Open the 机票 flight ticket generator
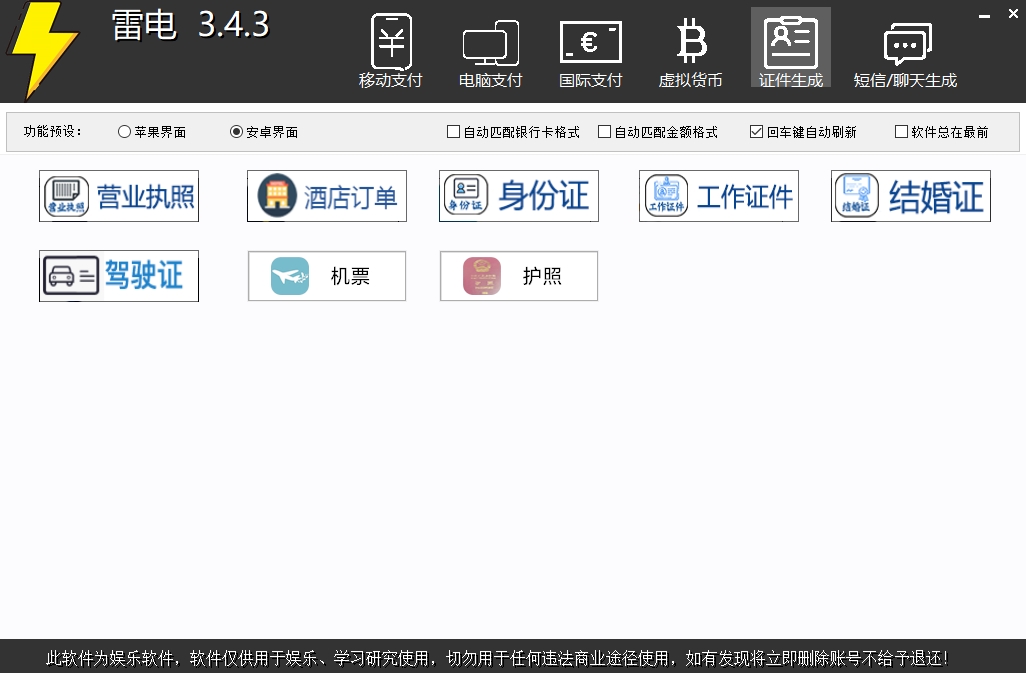This screenshot has width=1026, height=673. click(x=326, y=275)
